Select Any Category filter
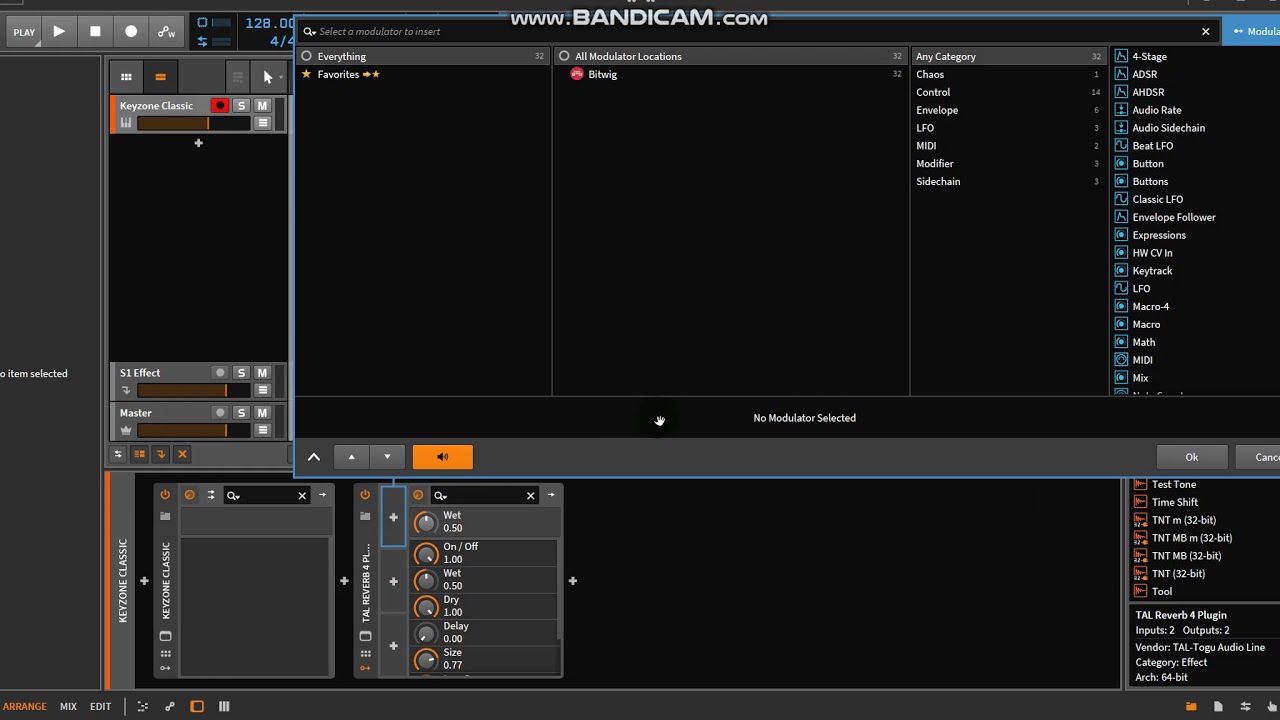 [1008, 57]
